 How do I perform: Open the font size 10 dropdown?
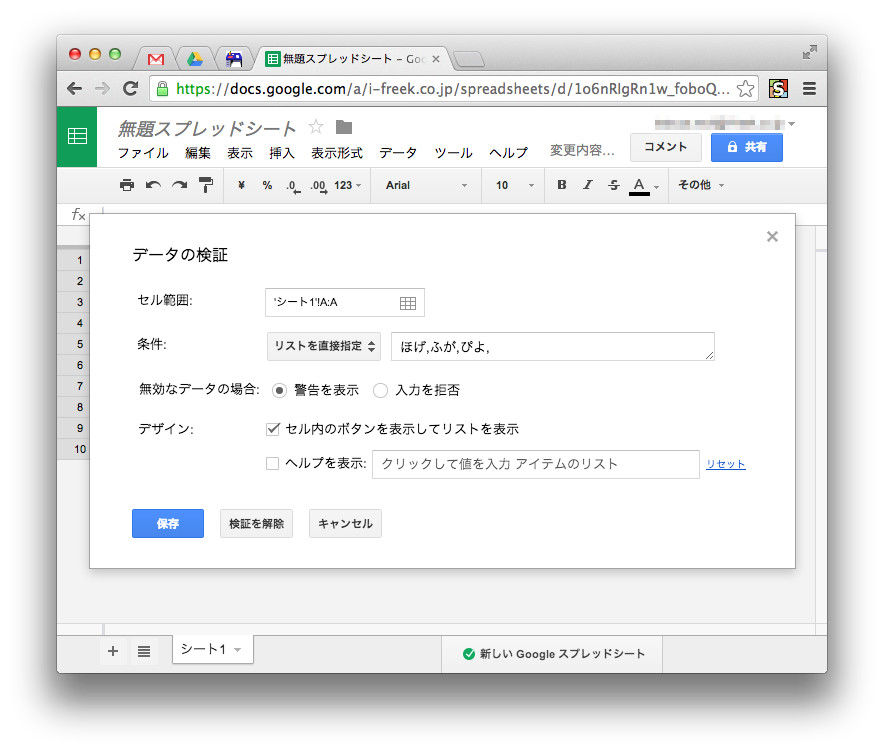512,185
